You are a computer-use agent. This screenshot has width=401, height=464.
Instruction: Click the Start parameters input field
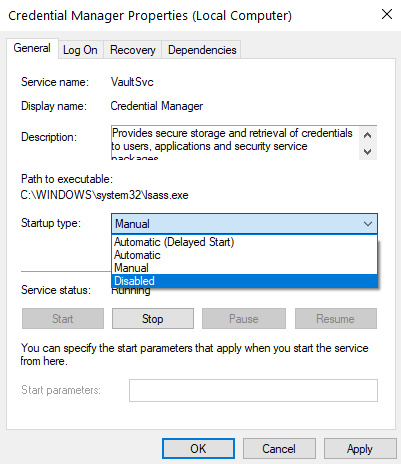click(253, 390)
